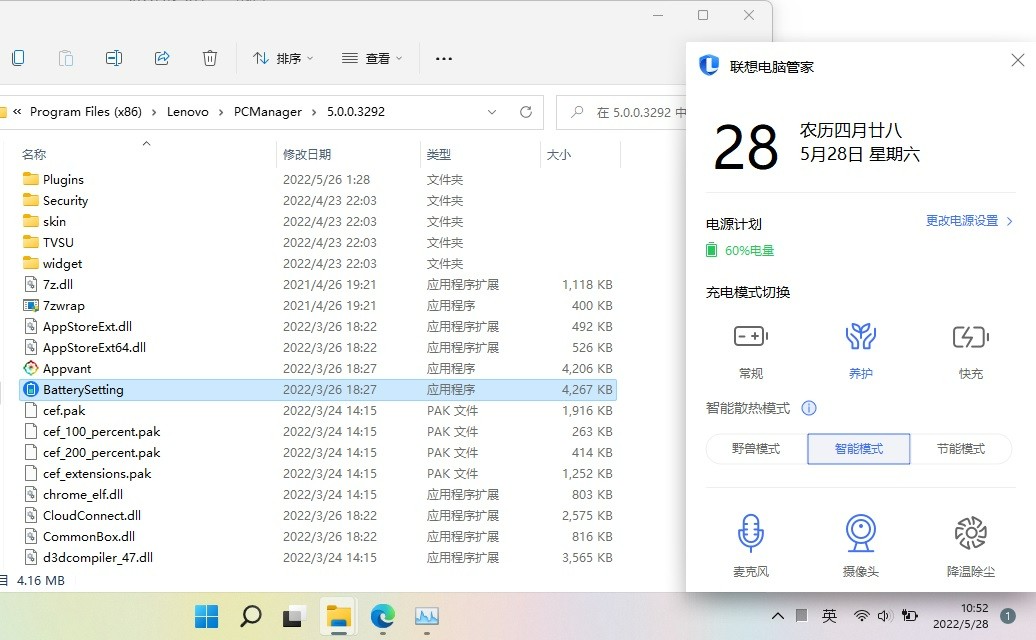The height and width of the screenshot is (640, 1036).
Task: Expand the address bar history chevron
Action: [x=492, y=112]
